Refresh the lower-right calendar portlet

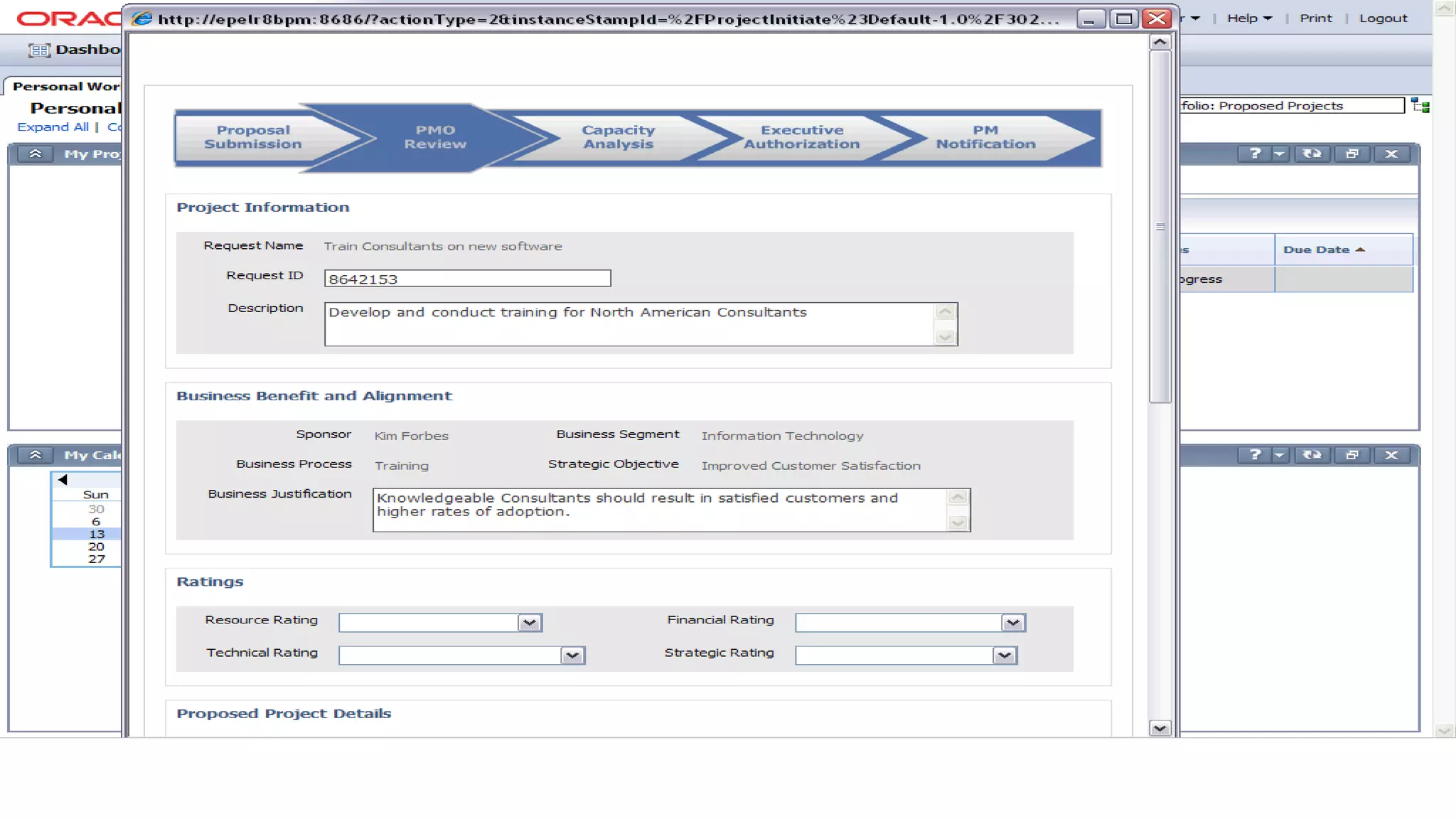pos(1312,455)
